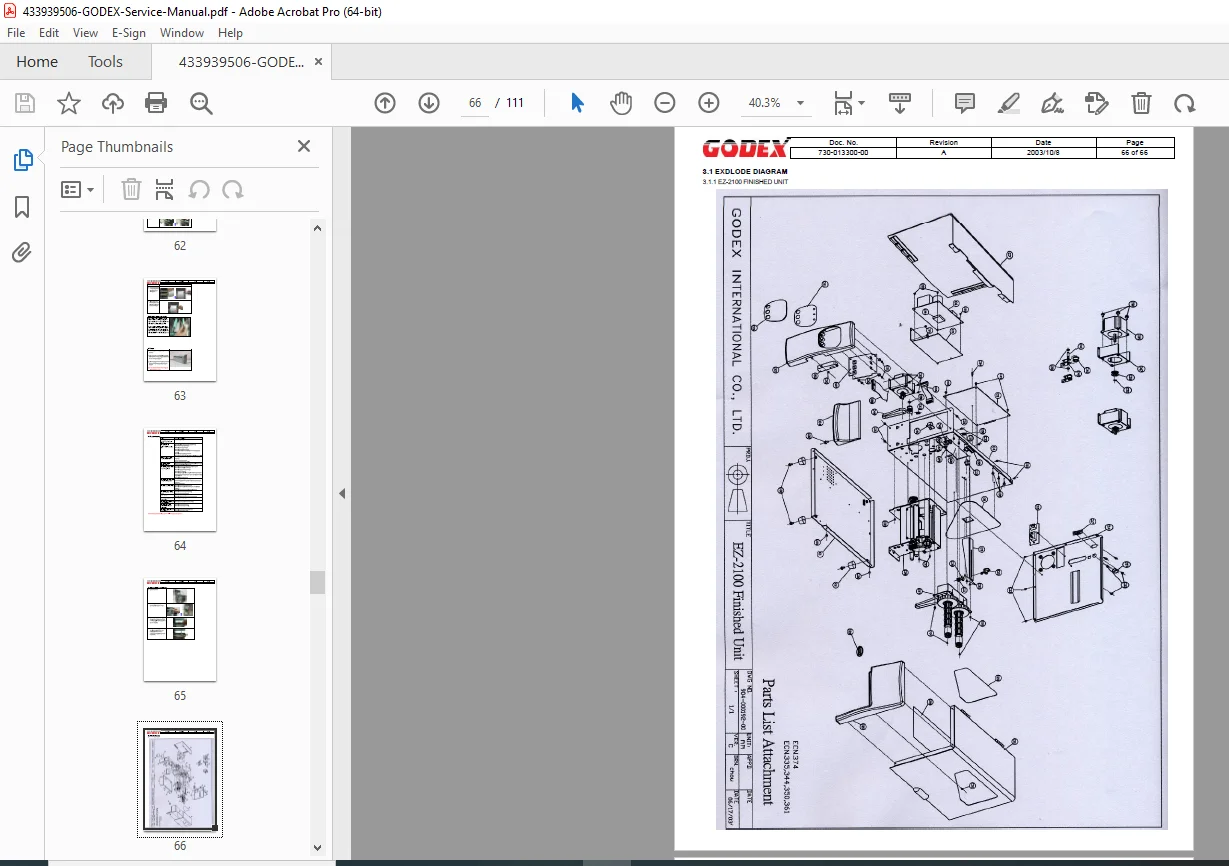Expand the fit page tool dropdown arrow

click(x=862, y=103)
